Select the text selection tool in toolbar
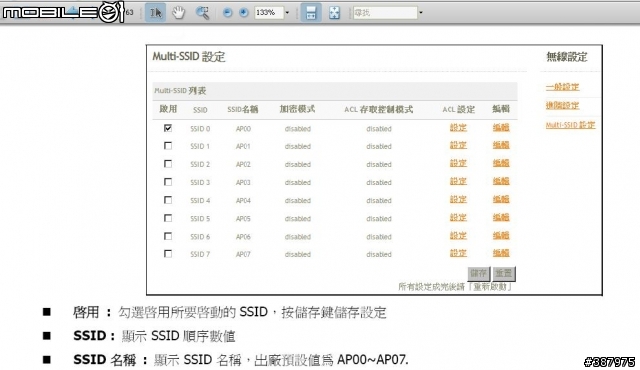640x370 pixels. (x=156, y=13)
